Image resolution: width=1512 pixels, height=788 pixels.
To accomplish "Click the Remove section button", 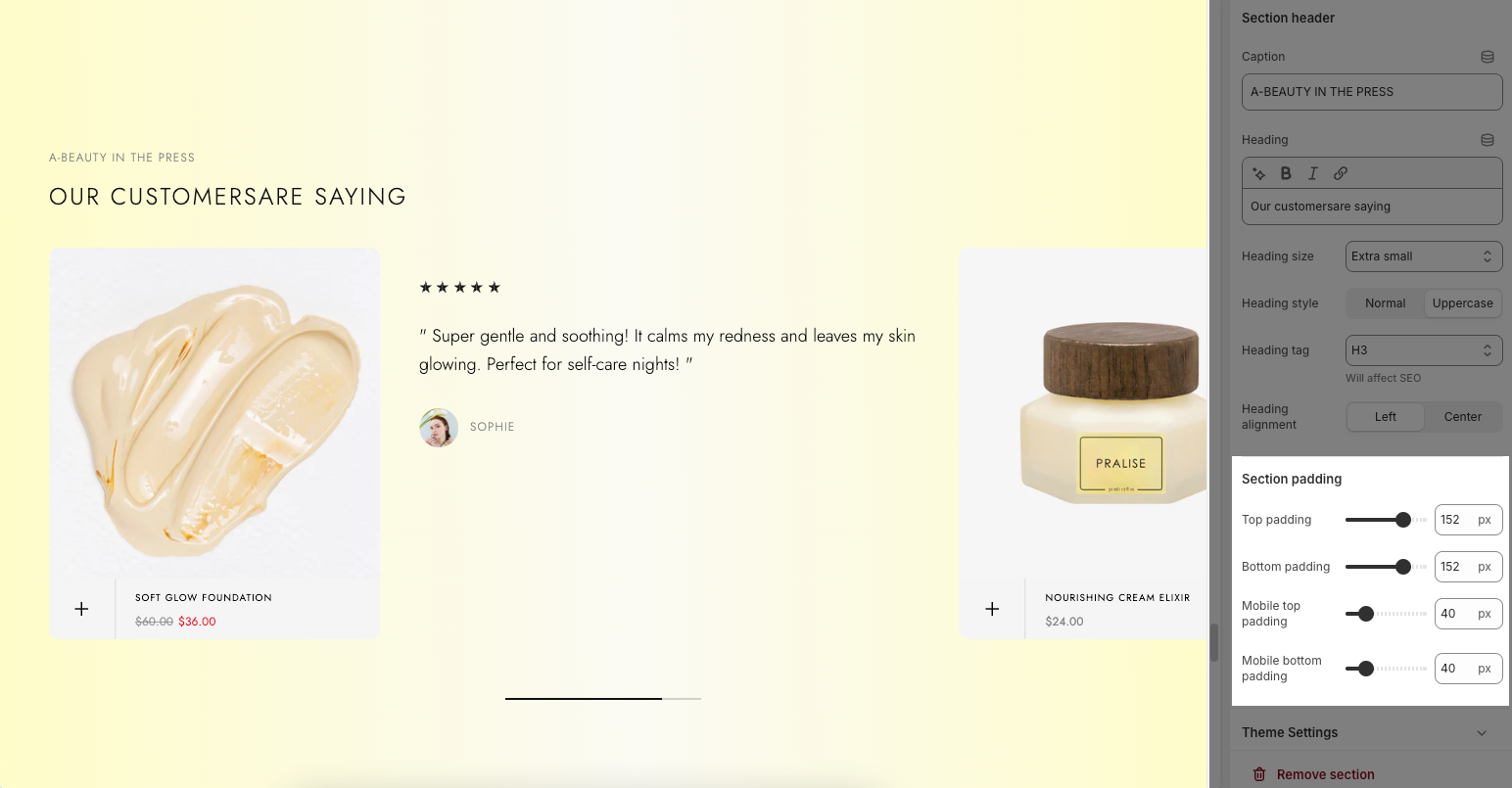I will tap(1313, 774).
